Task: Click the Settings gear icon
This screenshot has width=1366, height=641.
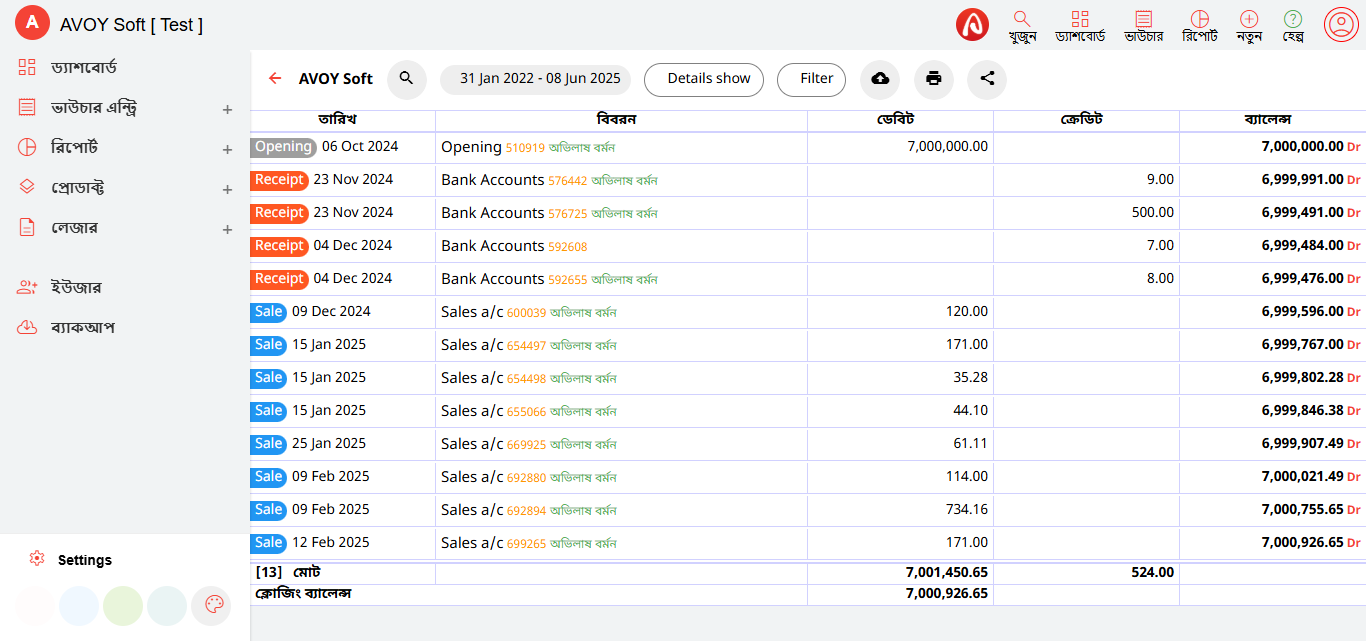Action: (x=37, y=559)
